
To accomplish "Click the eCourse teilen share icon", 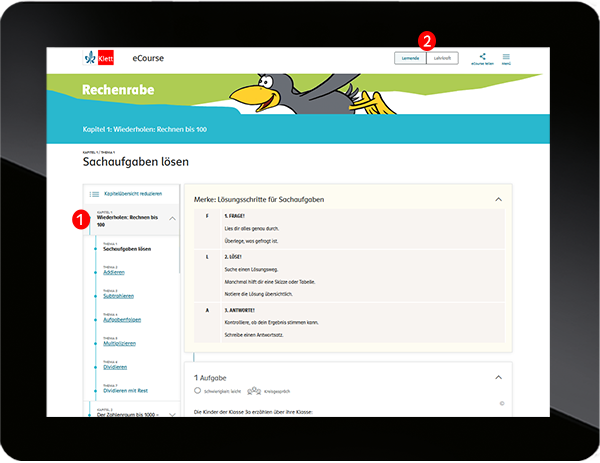I will click(x=483, y=57).
